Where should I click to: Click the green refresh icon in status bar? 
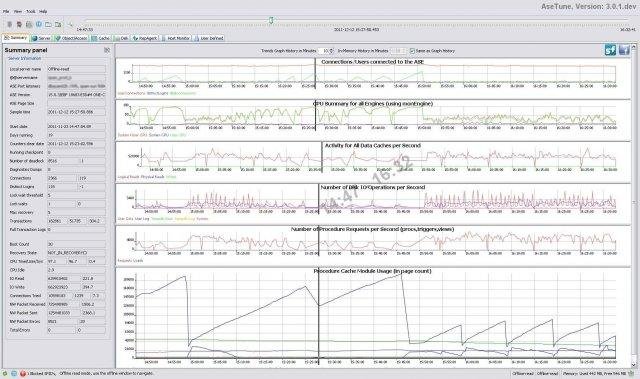(x=5, y=373)
